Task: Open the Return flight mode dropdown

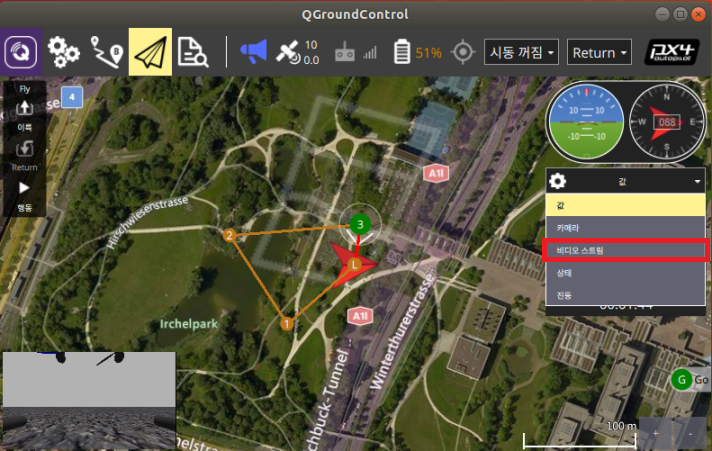Action: pyautogui.click(x=599, y=52)
